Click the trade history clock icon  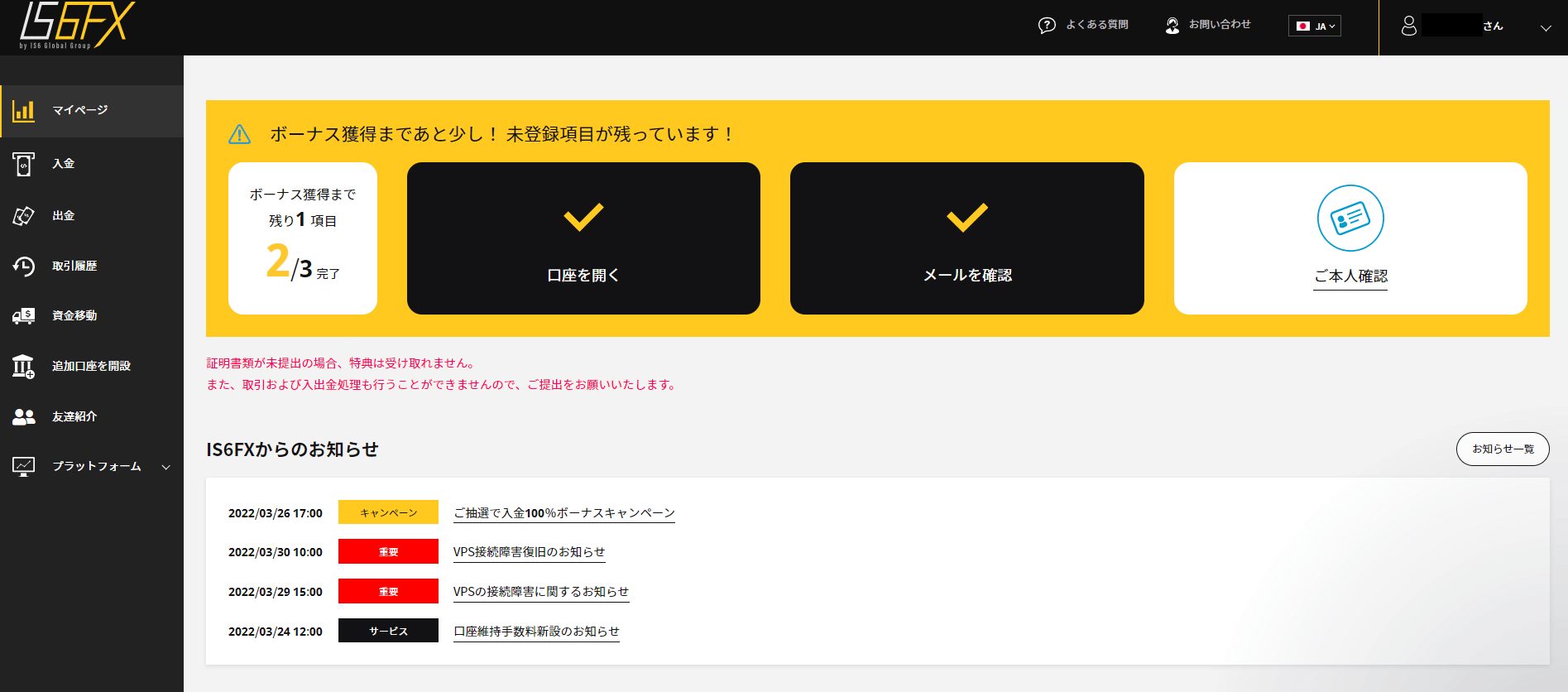(24, 266)
